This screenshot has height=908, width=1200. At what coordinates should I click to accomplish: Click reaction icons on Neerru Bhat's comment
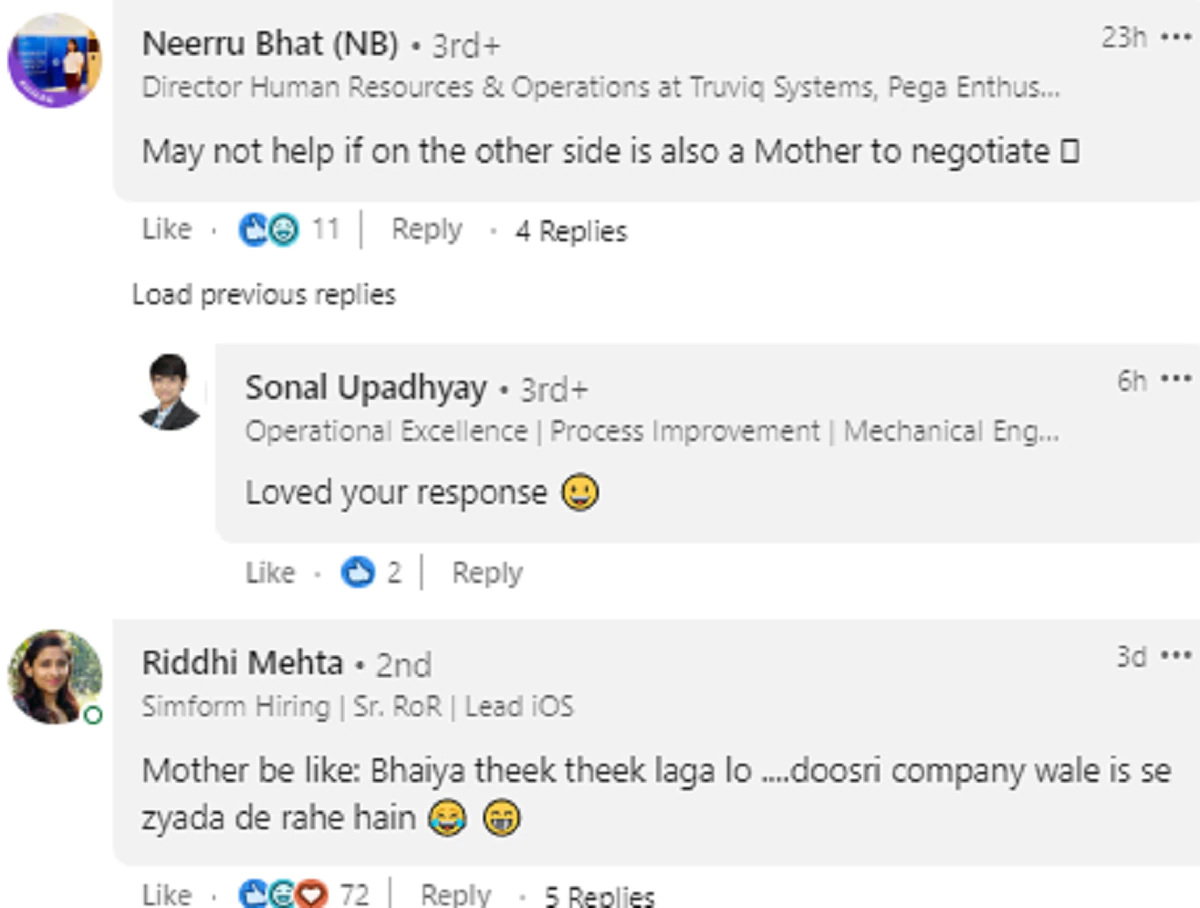[x=269, y=231]
